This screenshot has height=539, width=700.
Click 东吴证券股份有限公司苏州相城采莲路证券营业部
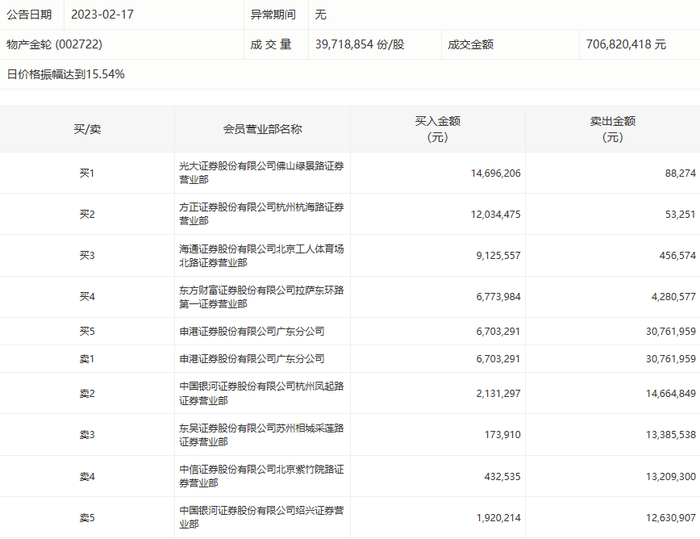(x=262, y=435)
